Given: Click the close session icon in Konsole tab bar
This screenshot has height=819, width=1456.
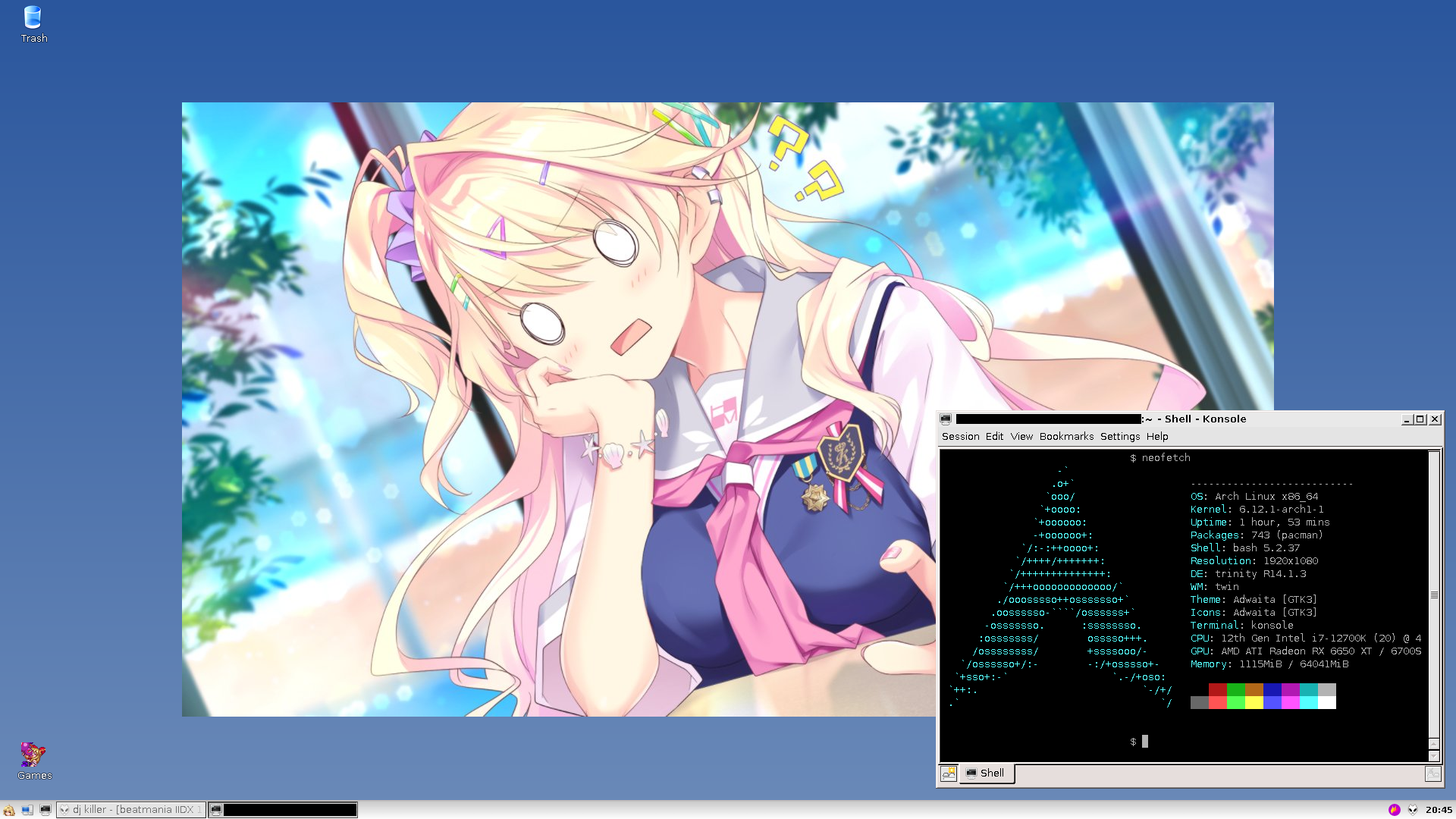Looking at the screenshot, I should [1432, 773].
